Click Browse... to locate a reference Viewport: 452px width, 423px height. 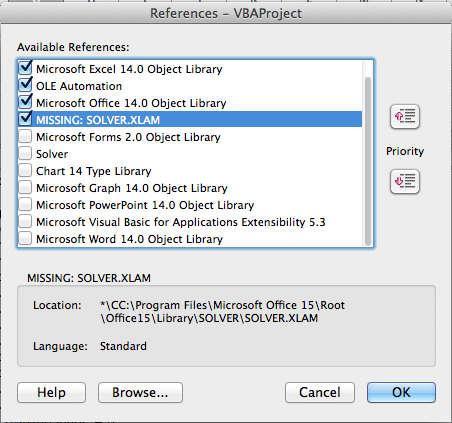point(140,392)
